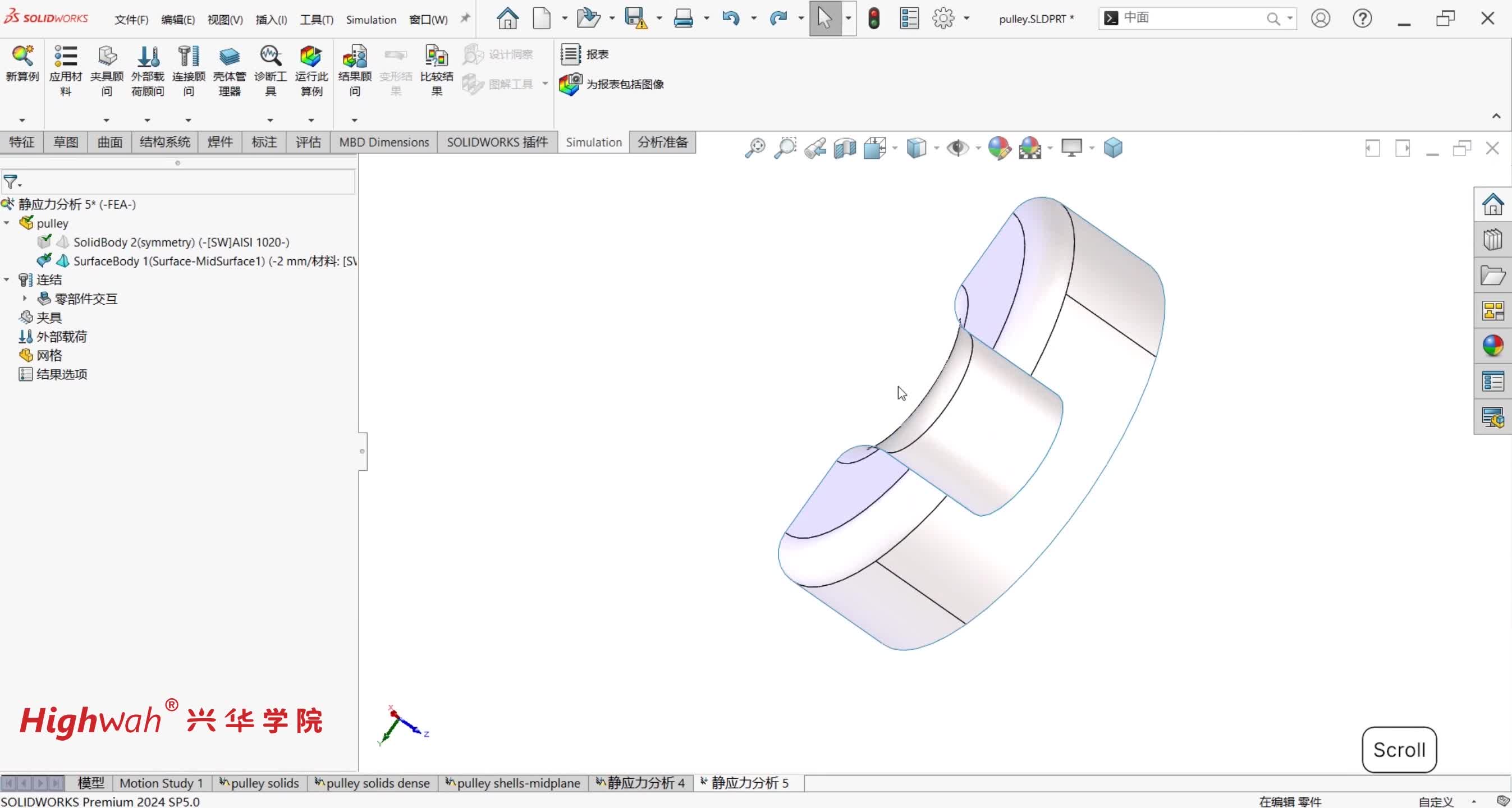Click the Results Advisor (结果顾问) icon
1512x808 pixels.
click(x=355, y=56)
